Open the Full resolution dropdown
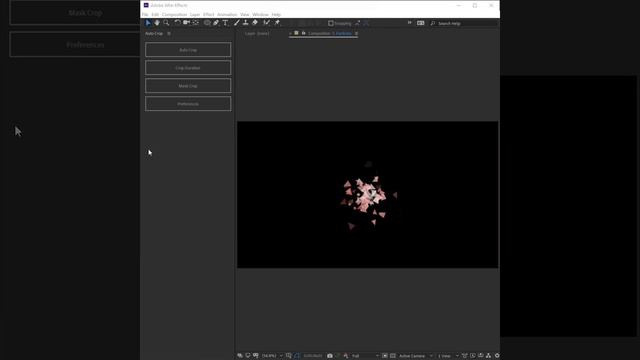The height and width of the screenshot is (360, 640). [365, 356]
